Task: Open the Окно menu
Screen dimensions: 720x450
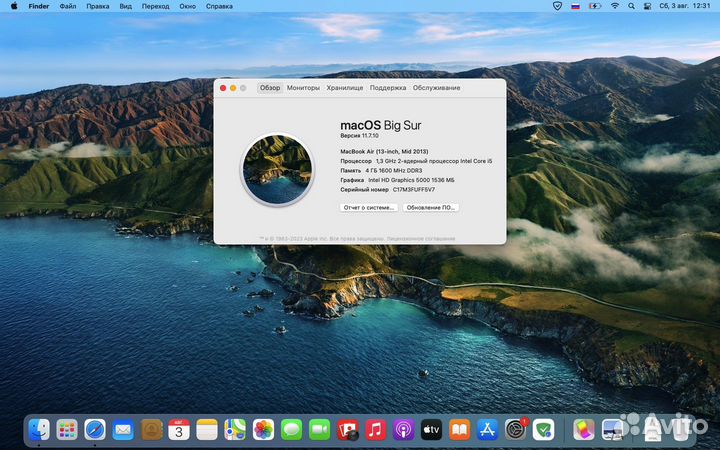Action: tap(187, 6)
